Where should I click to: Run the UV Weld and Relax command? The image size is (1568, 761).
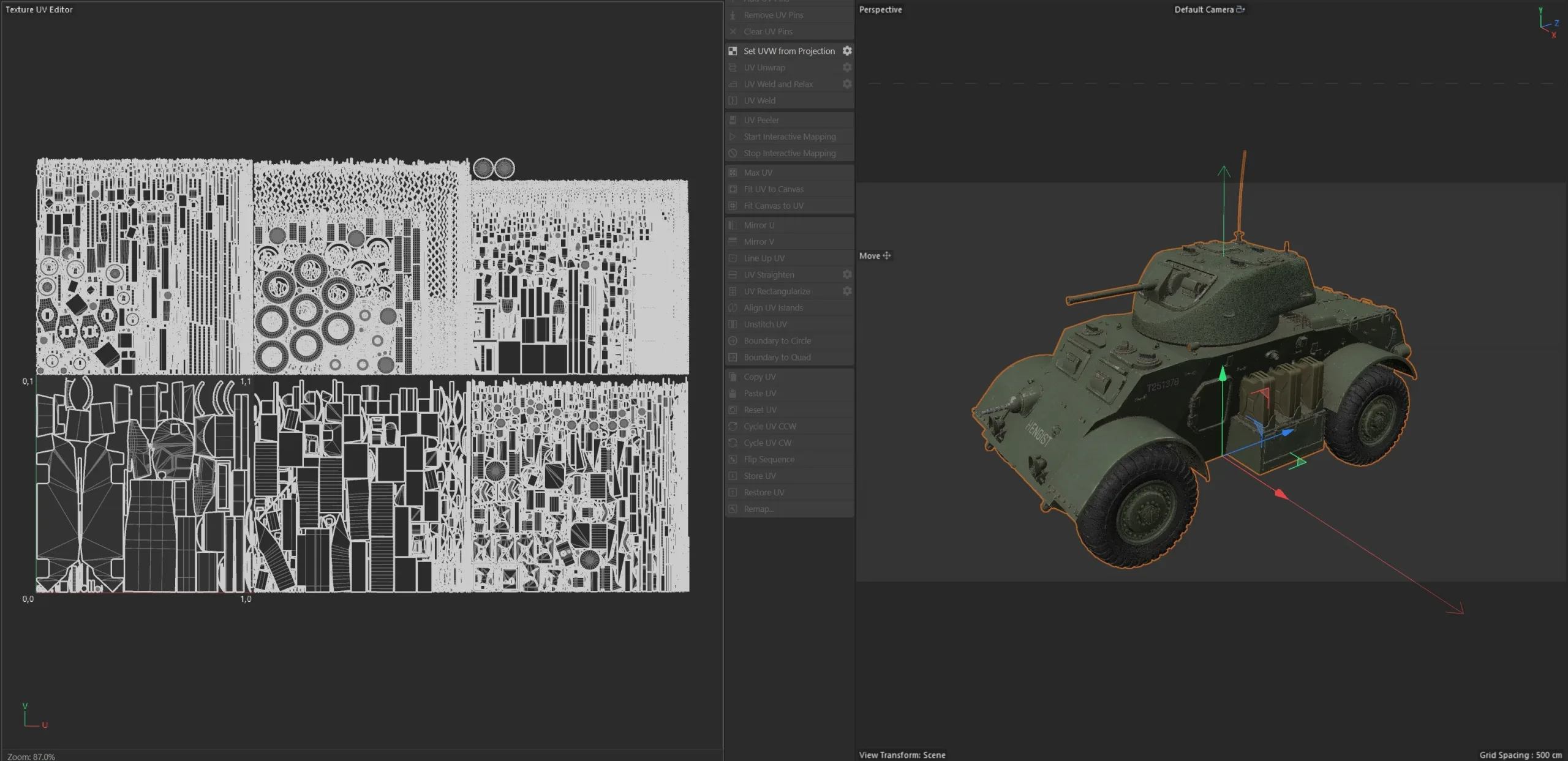pyautogui.click(x=779, y=84)
